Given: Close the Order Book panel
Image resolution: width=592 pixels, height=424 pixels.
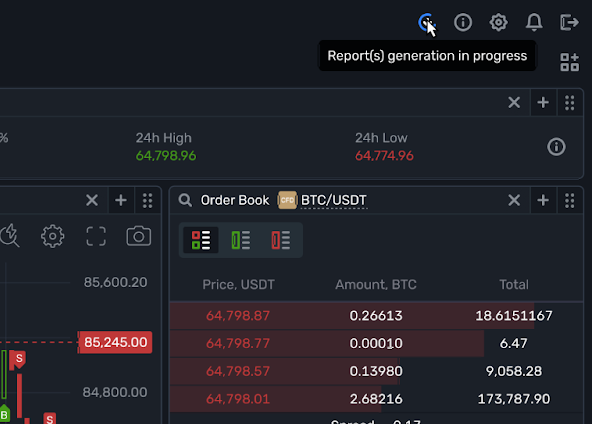Looking at the screenshot, I should (x=514, y=200).
